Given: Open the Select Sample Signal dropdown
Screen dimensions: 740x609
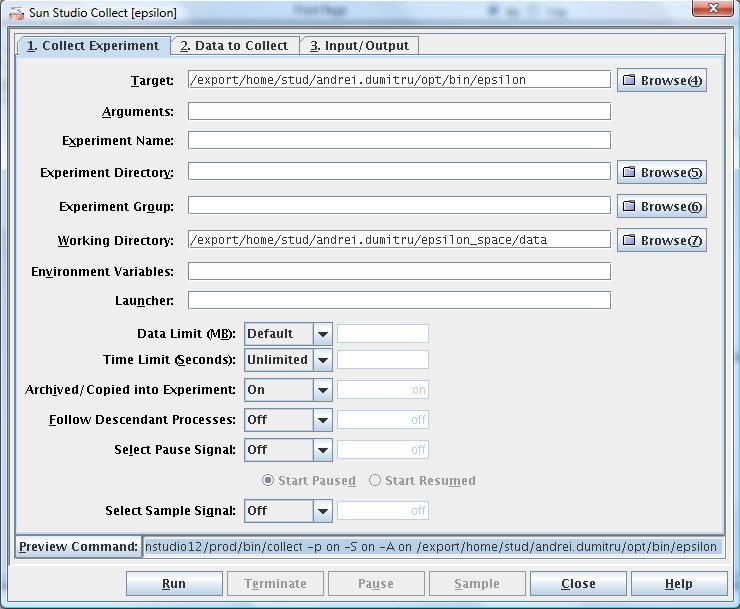Looking at the screenshot, I should 288,511.
